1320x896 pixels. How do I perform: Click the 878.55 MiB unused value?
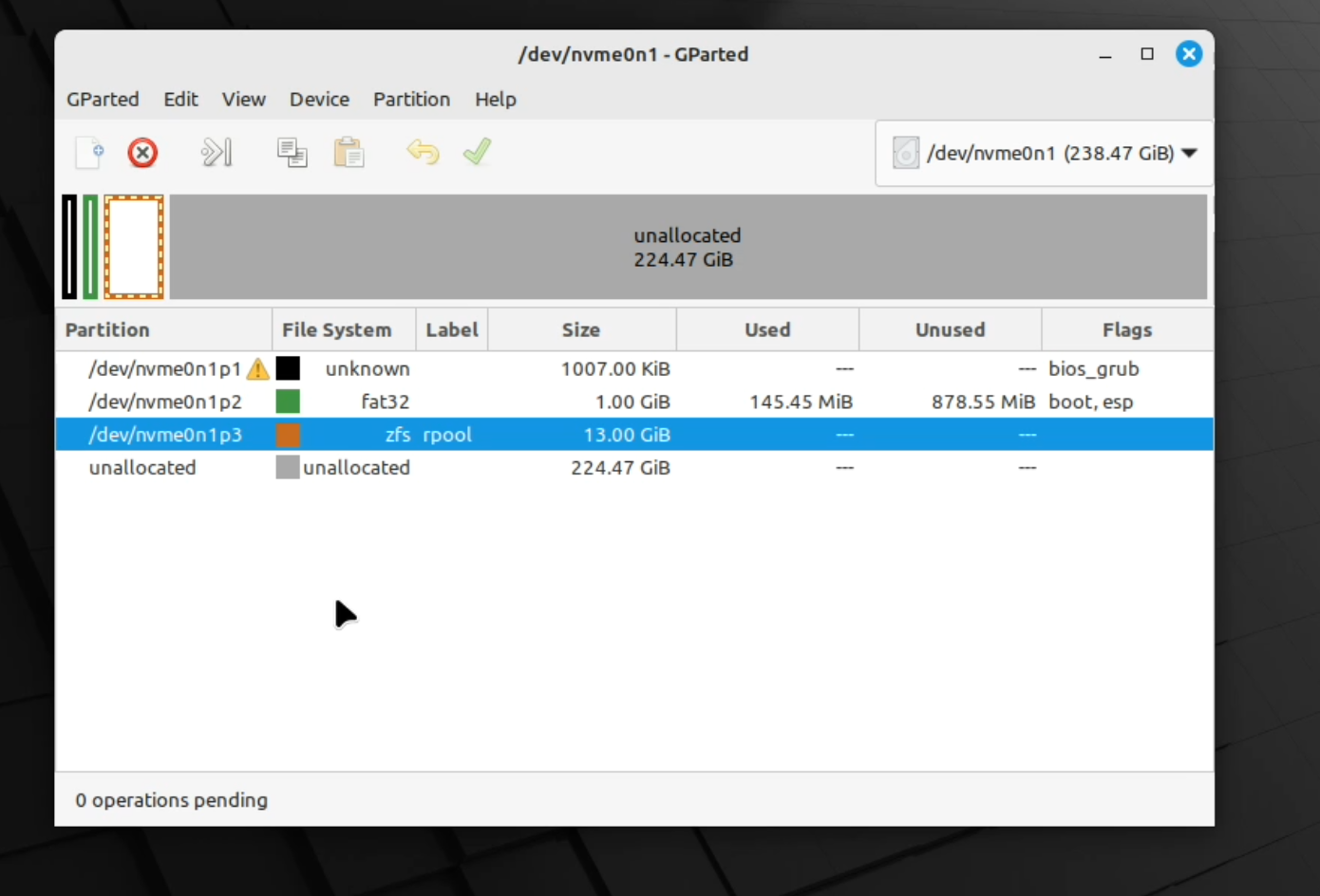point(983,401)
